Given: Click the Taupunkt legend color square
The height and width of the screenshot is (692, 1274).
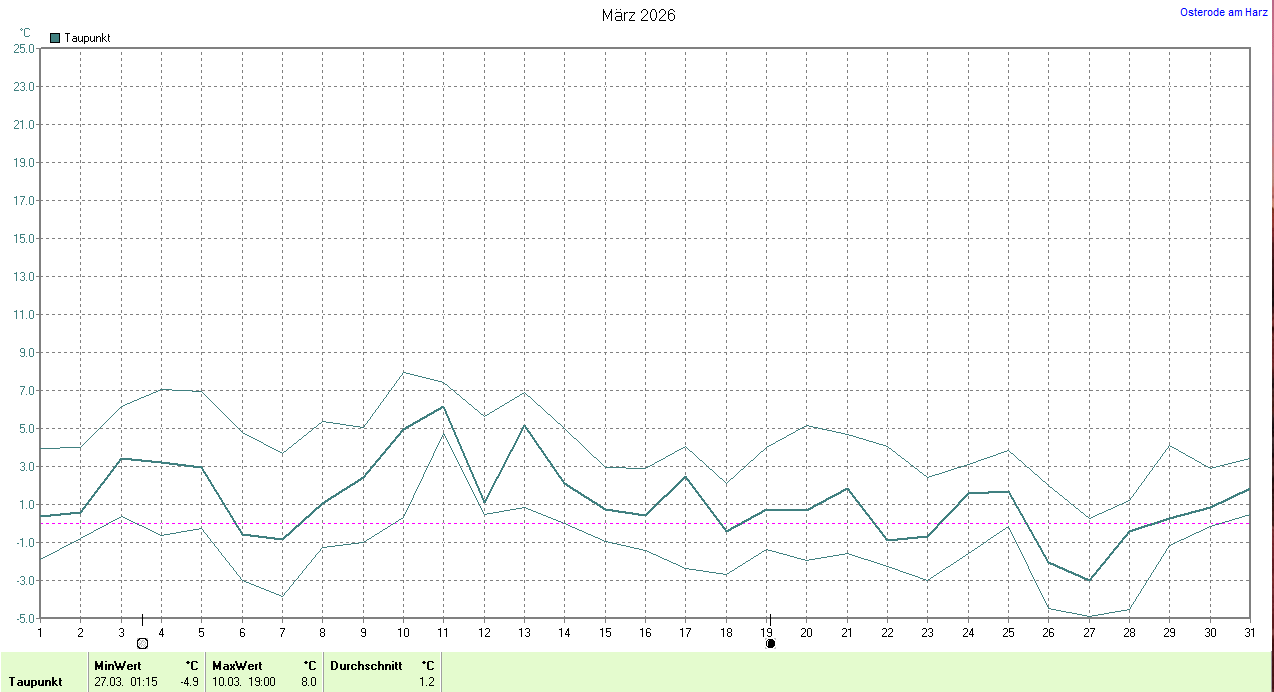Looking at the screenshot, I should (55, 38).
